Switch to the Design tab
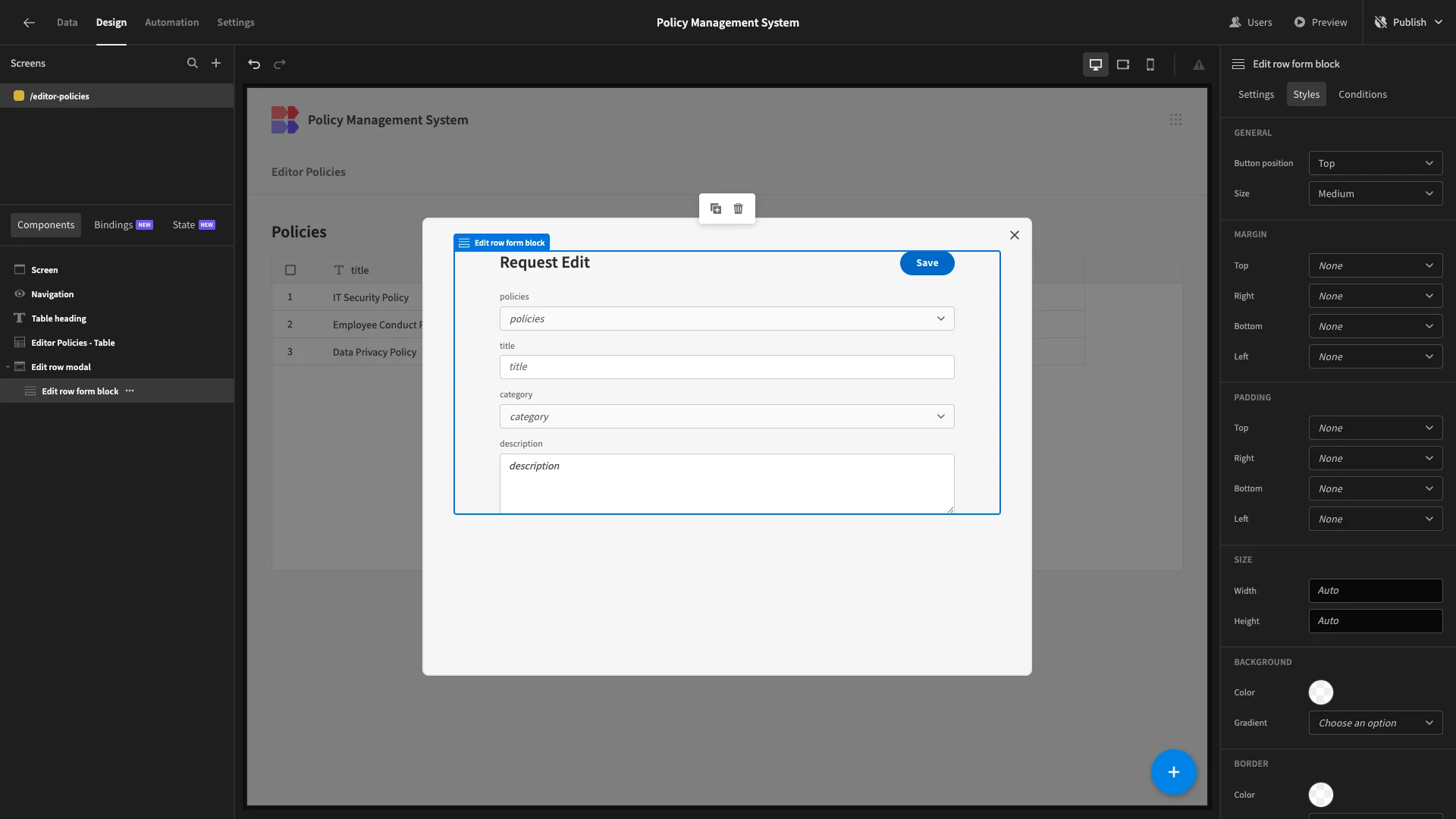 click(111, 23)
